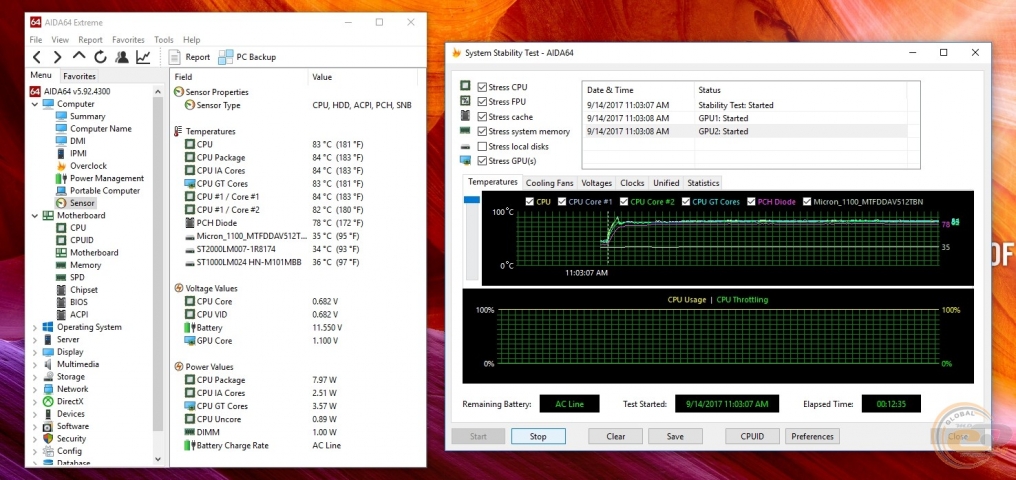Expand the Display tree node

click(34, 352)
